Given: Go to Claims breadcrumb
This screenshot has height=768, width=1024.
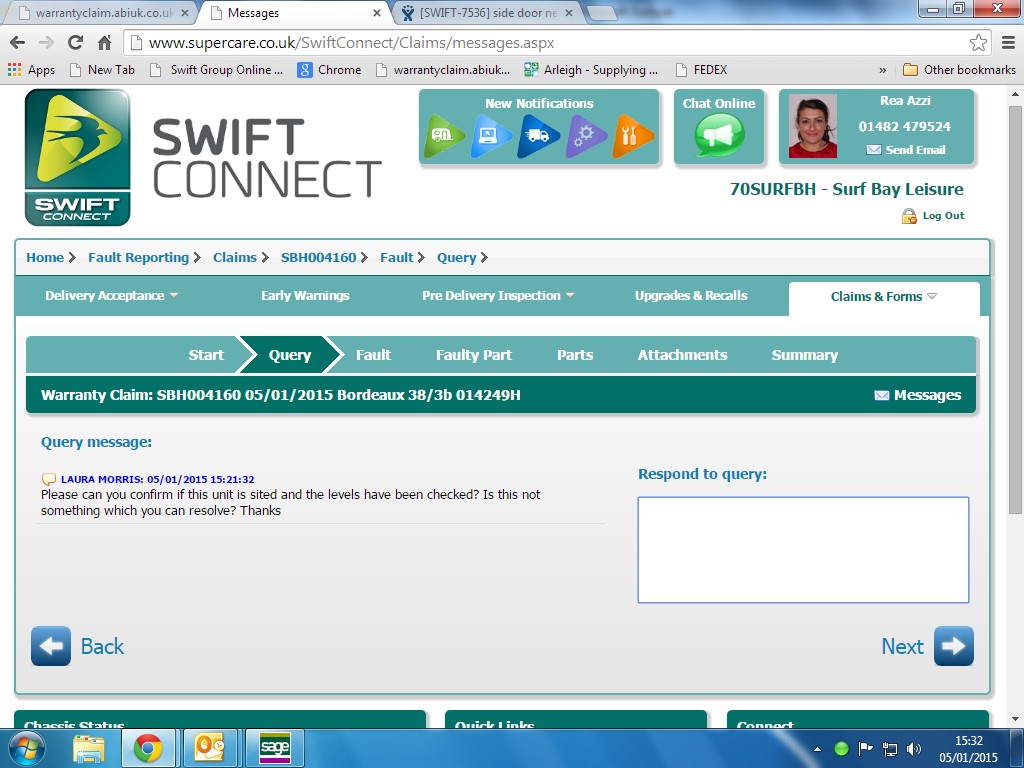Looking at the screenshot, I should click(x=234, y=257).
